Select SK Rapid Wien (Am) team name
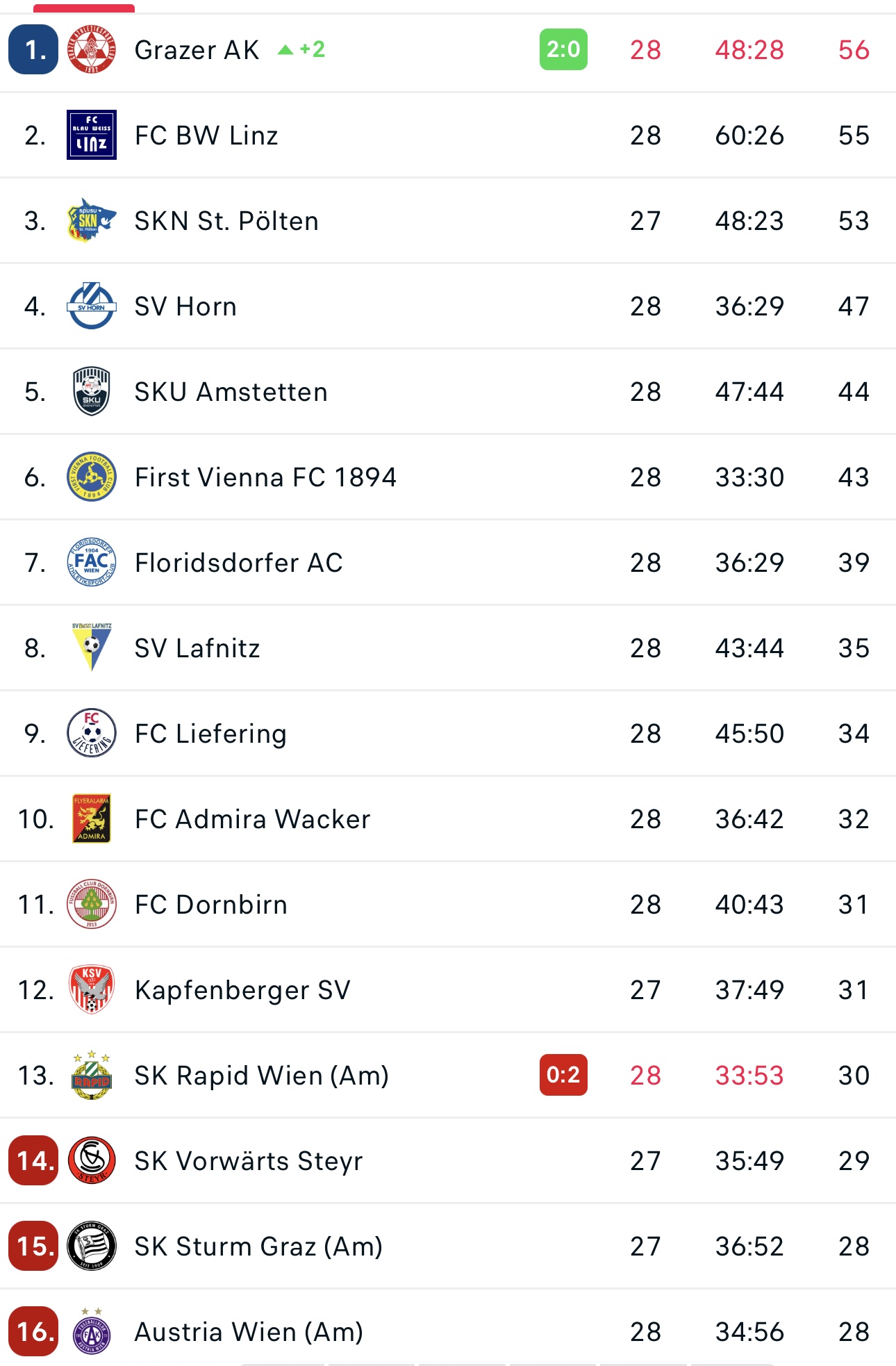Screen dimensions: 896x1366 (x=262, y=1075)
